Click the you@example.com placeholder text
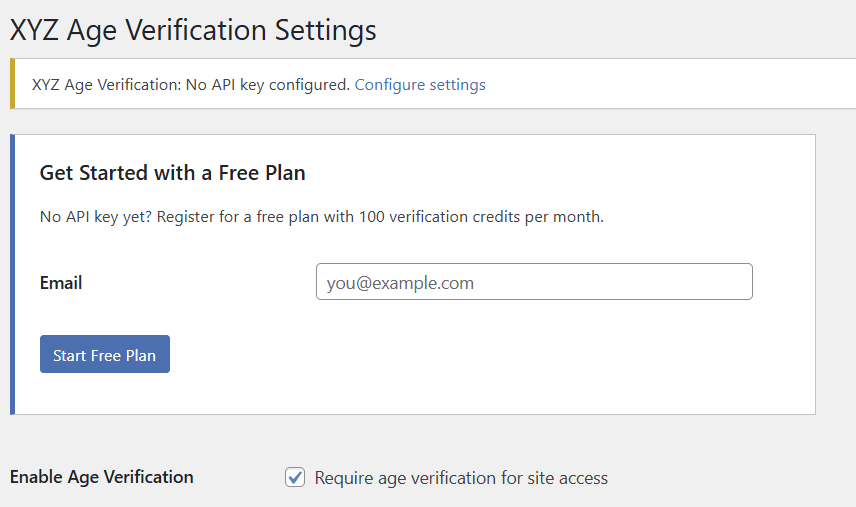This screenshot has width=856, height=507. (400, 283)
